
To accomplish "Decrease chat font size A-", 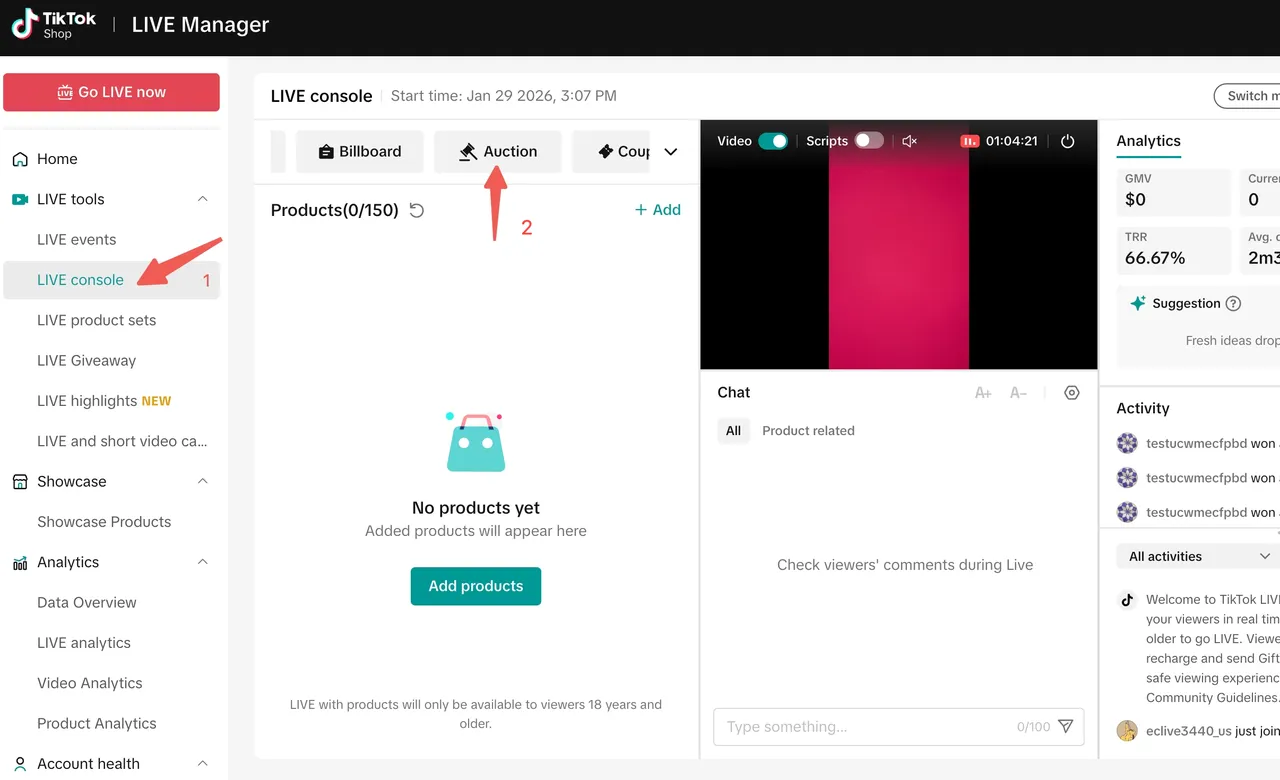I will coord(1018,393).
